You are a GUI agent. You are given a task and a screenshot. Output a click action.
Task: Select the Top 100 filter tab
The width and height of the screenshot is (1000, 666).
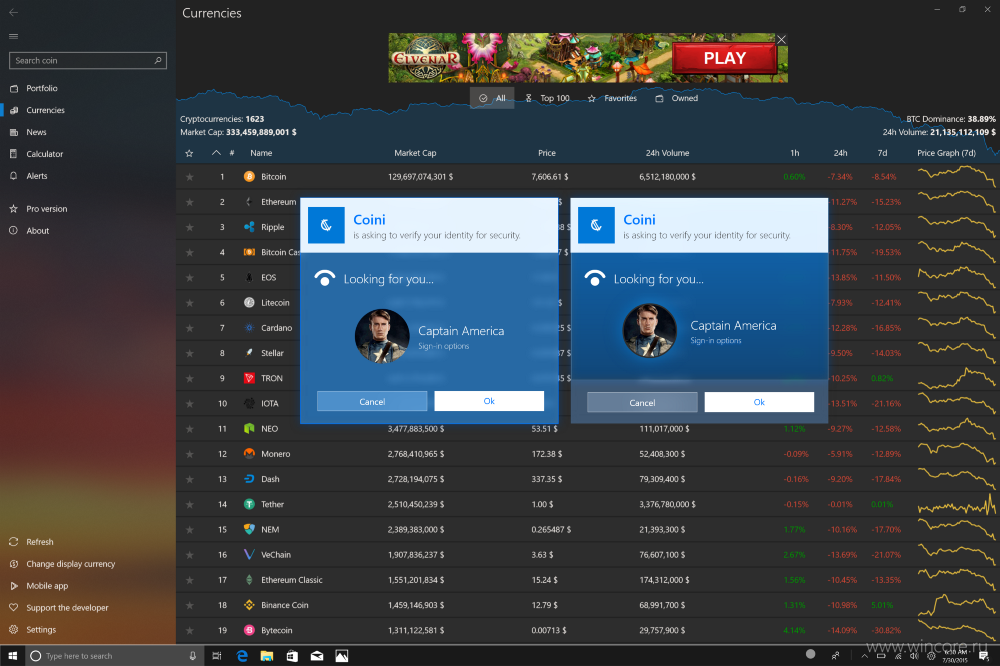(547, 98)
